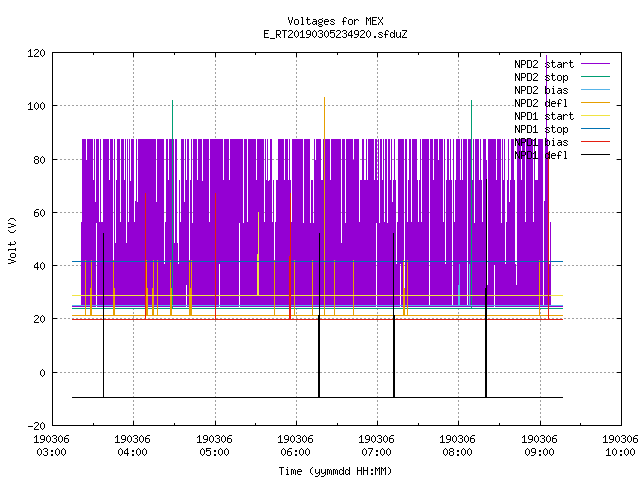The image size is (640, 480).
Task: Click the x-axis tick label 08:00
Action: [457, 452]
